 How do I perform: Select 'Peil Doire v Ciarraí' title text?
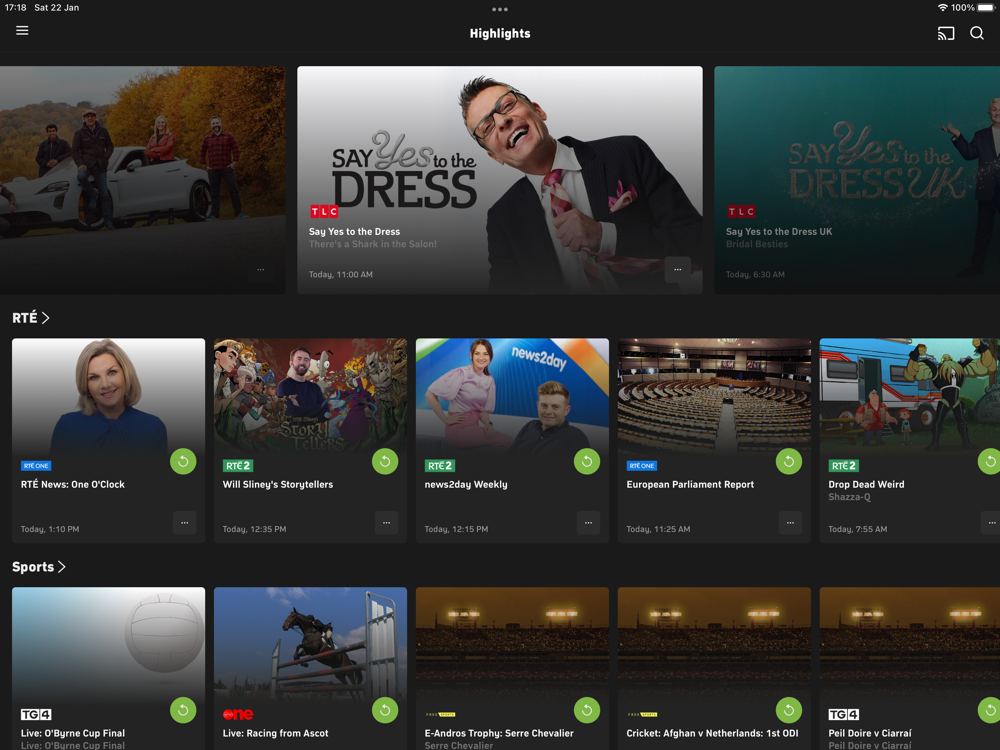[x=870, y=733]
